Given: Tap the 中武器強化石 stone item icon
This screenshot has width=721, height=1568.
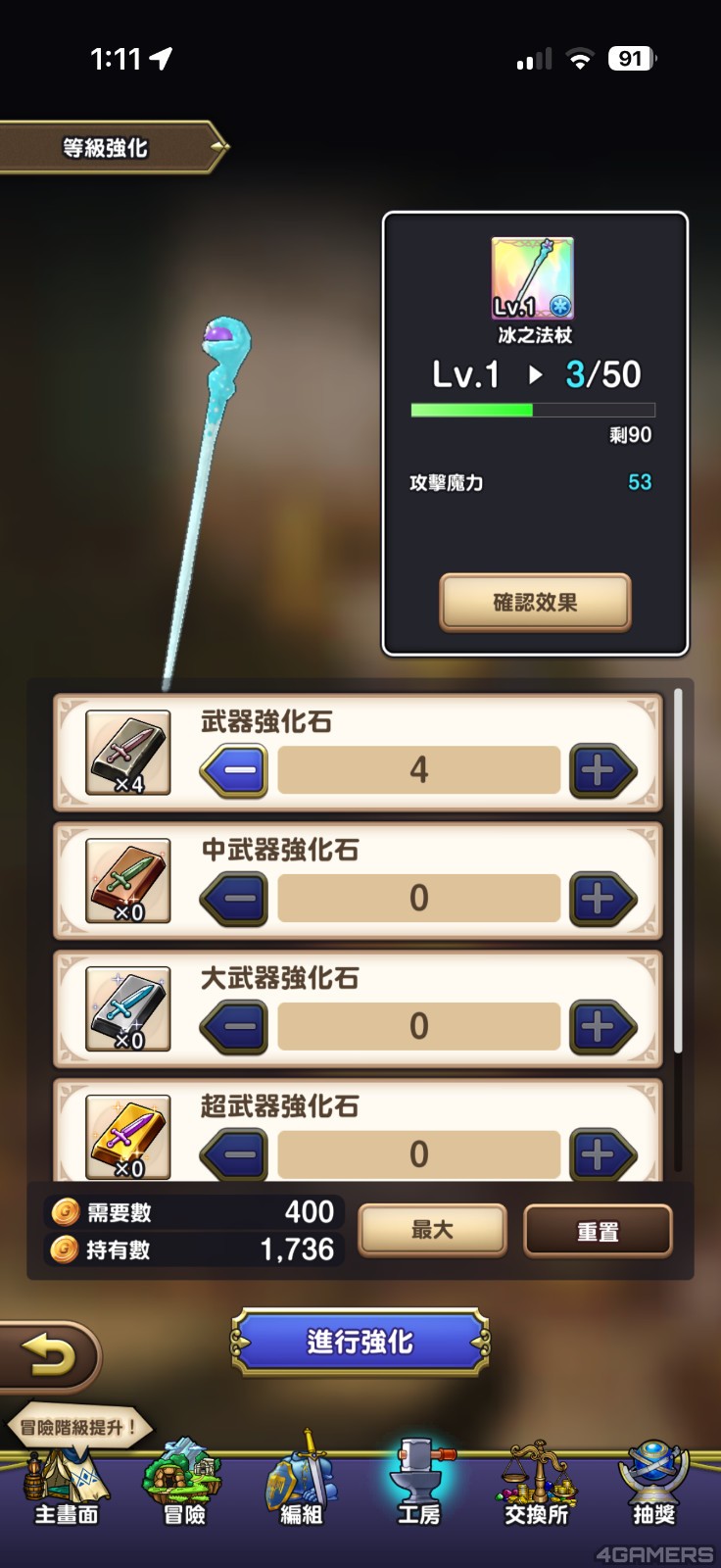Looking at the screenshot, I should coord(128,880).
